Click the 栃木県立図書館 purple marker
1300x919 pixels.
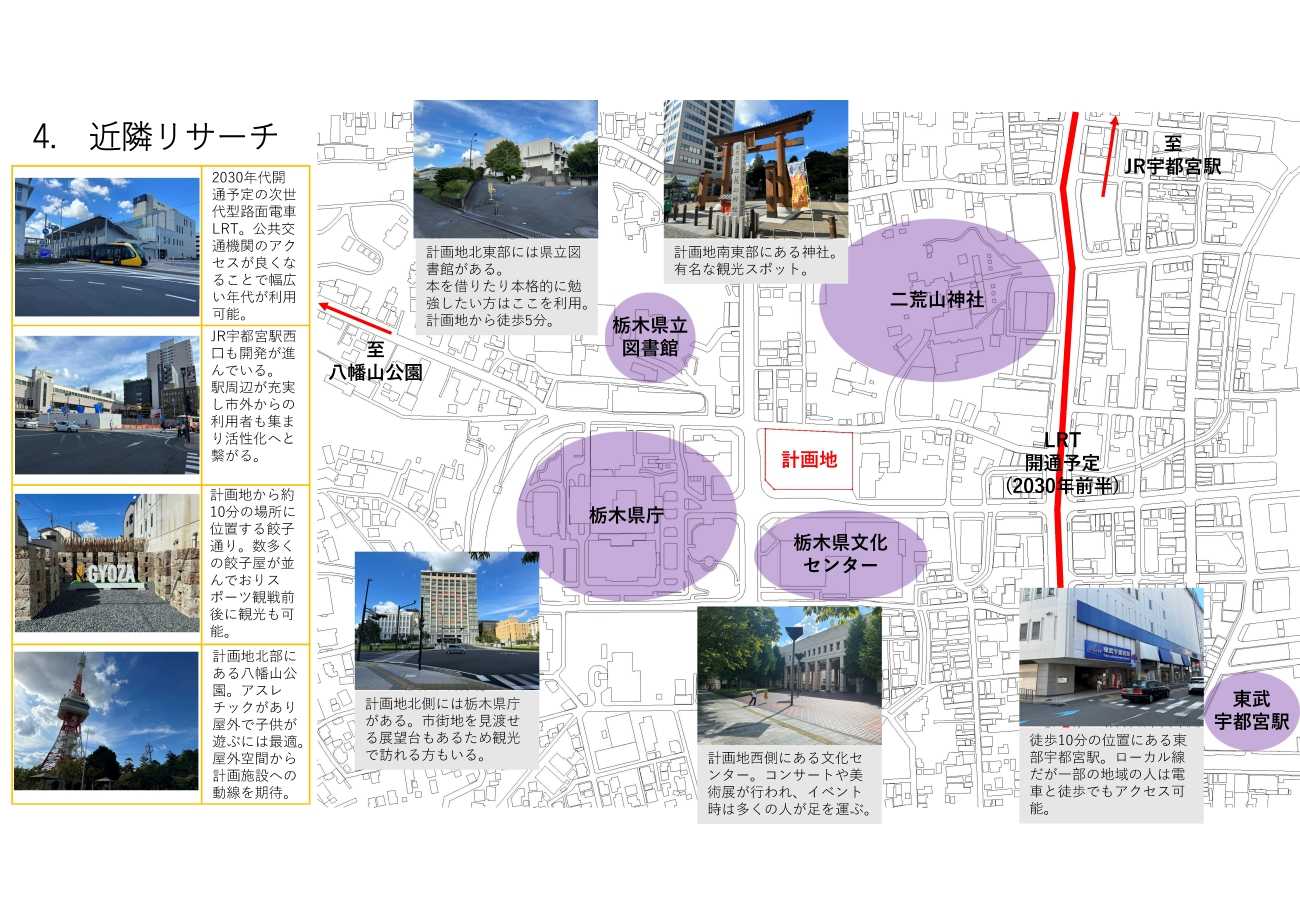coord(650,337)
